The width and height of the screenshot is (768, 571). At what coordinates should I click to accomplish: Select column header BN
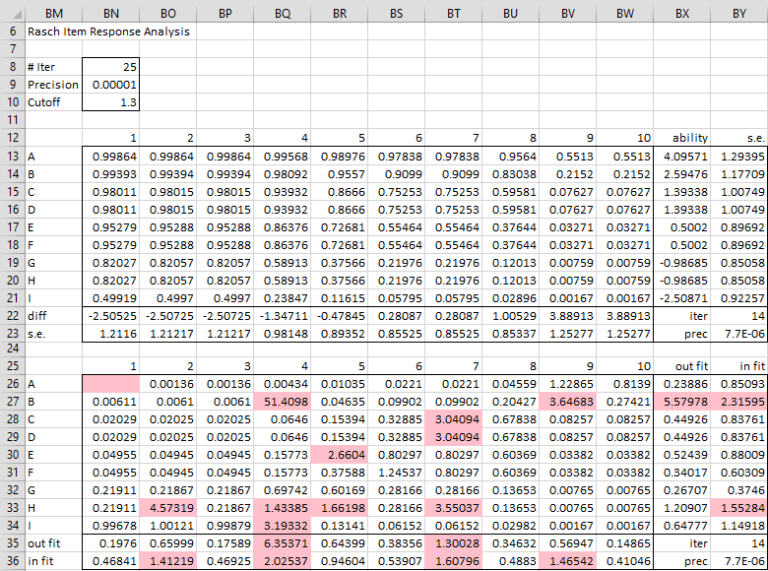111,13
